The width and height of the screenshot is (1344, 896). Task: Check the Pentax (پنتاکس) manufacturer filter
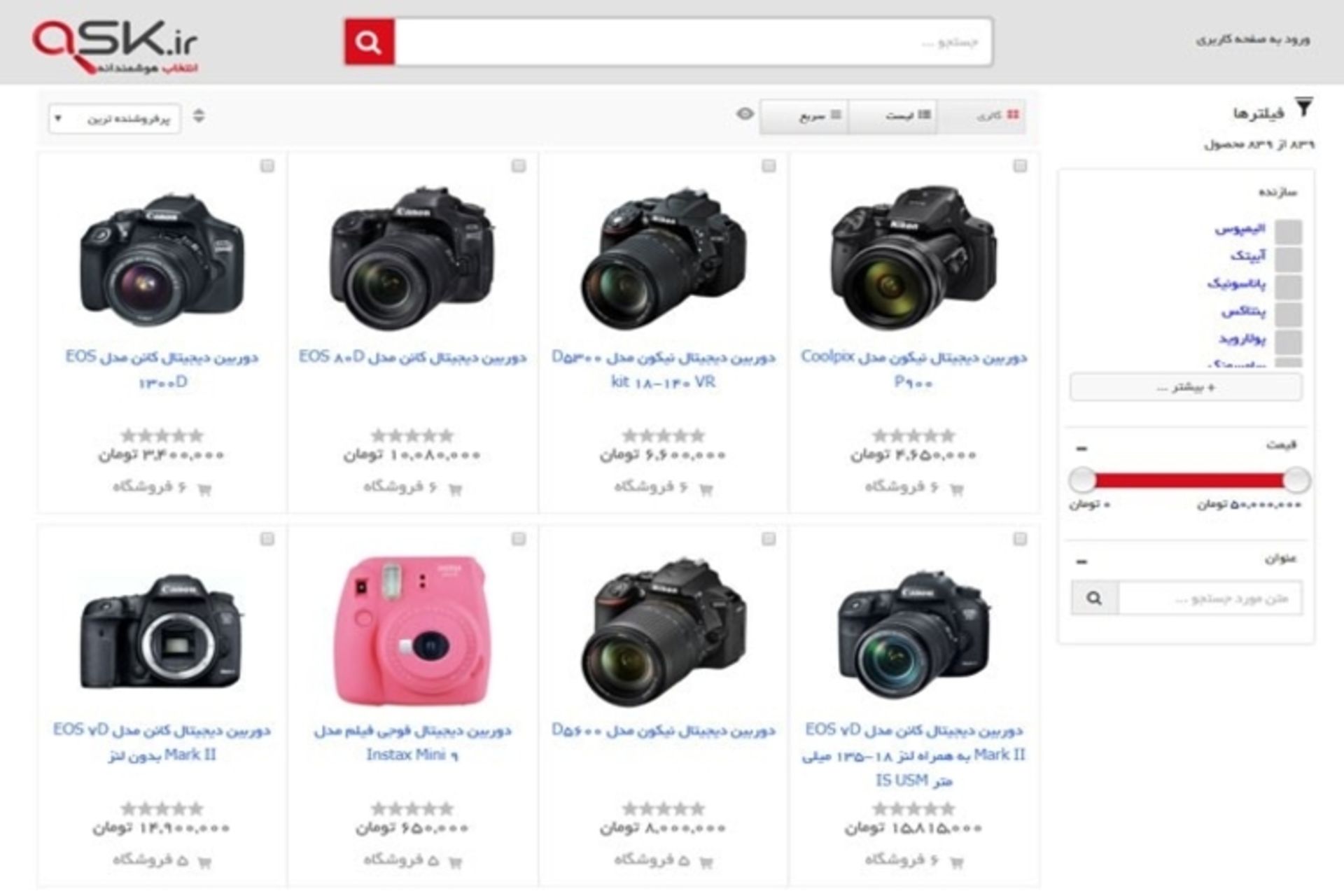click(1288, 314)
